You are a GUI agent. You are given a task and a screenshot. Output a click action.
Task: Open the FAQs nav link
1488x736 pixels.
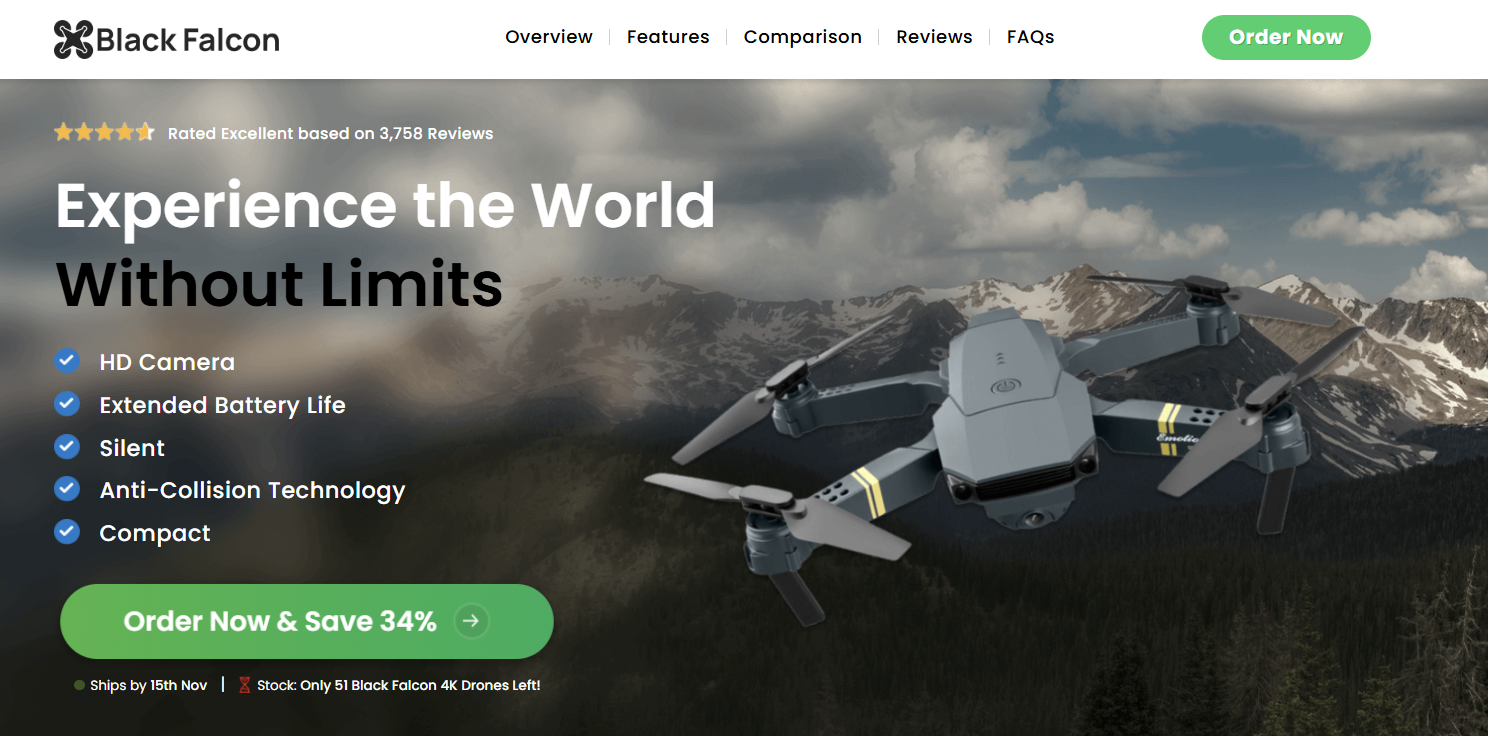point(1031,37)
